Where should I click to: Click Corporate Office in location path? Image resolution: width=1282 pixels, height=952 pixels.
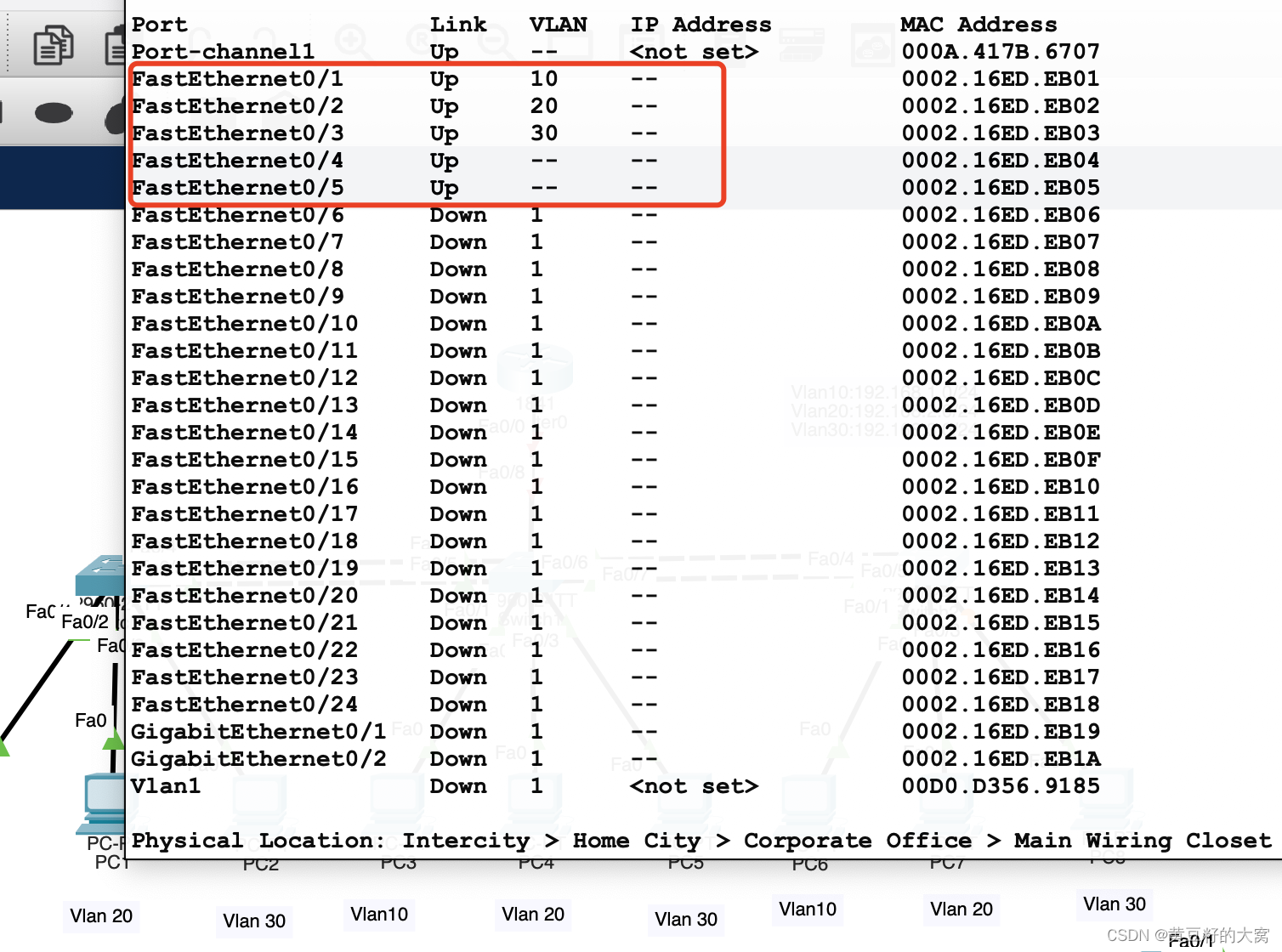[858, 841]
